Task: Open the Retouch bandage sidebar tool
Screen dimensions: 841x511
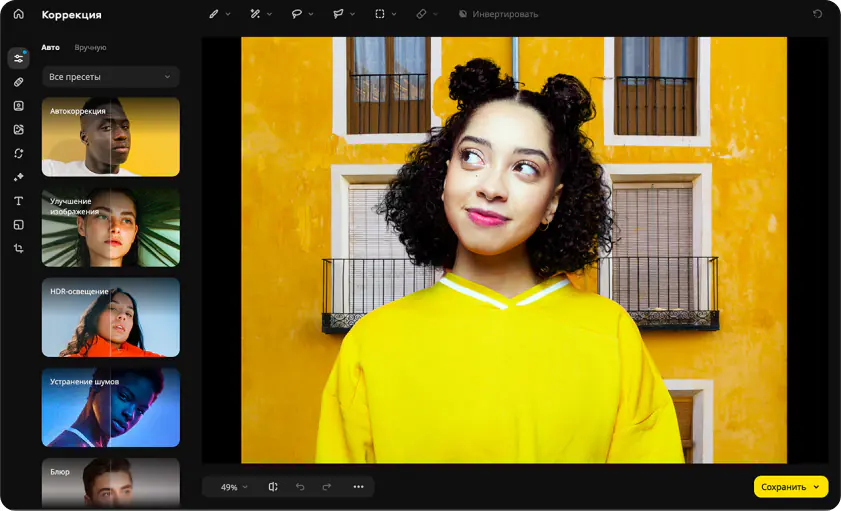Action: pos(19,82)
